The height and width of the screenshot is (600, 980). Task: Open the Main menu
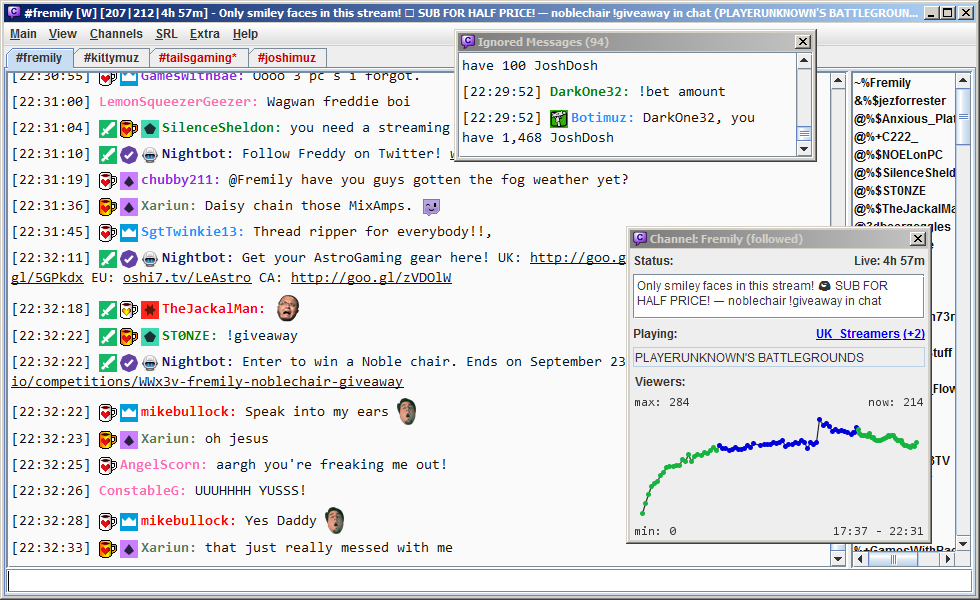[23, 34]
